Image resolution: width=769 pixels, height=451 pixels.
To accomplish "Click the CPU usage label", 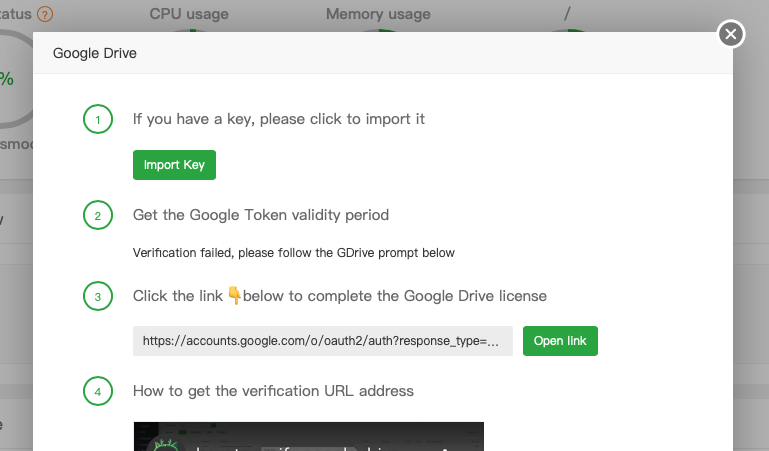I will pyautogui.click(x=189, y=15).
